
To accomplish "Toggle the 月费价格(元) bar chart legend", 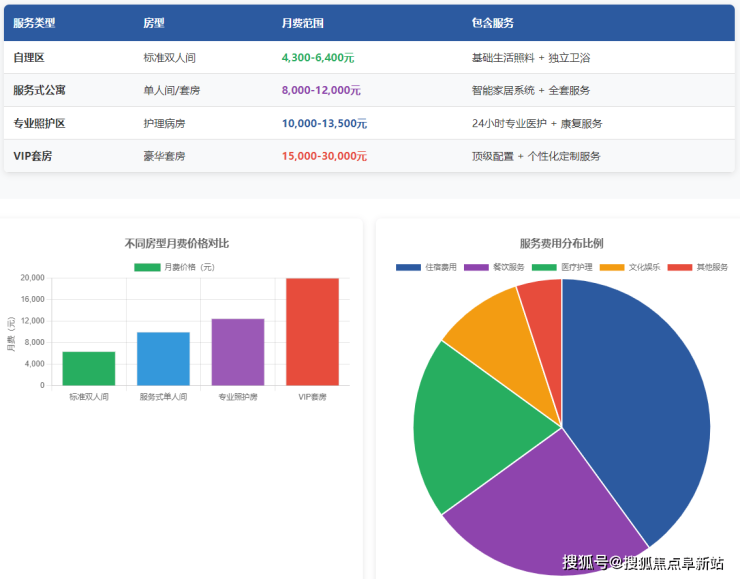I will (175, 267).
